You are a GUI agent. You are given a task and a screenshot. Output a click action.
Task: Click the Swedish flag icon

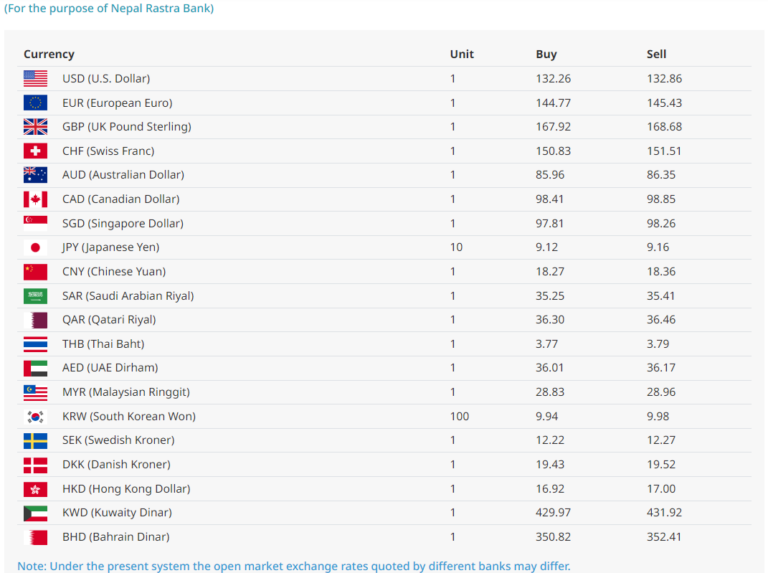[35, 440]
